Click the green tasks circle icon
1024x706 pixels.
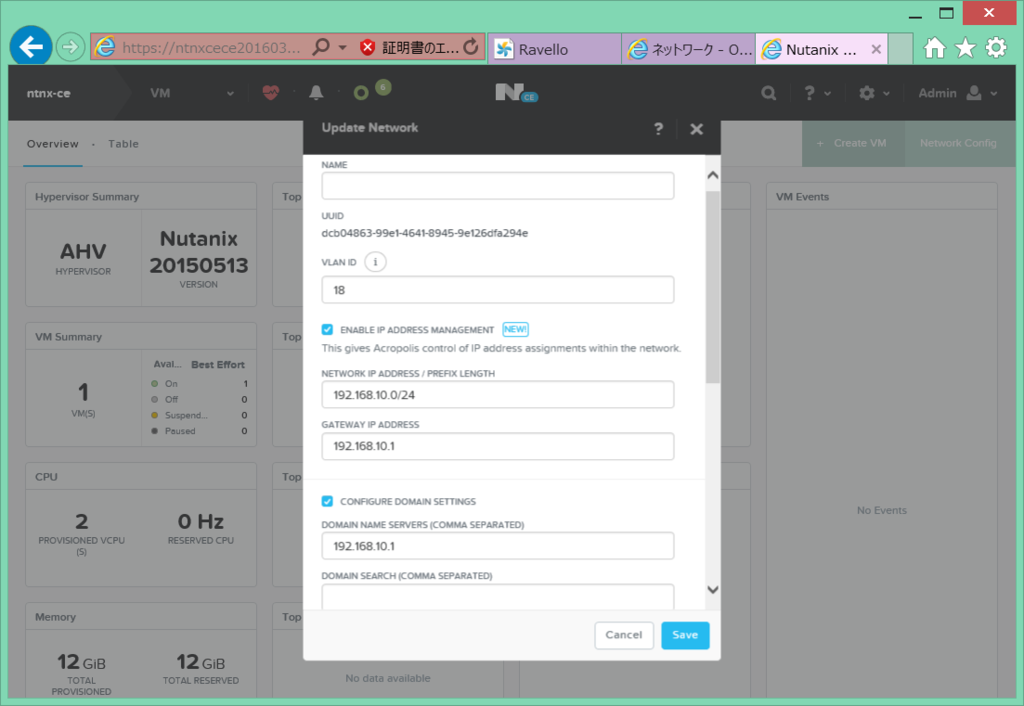pos(360,93)
